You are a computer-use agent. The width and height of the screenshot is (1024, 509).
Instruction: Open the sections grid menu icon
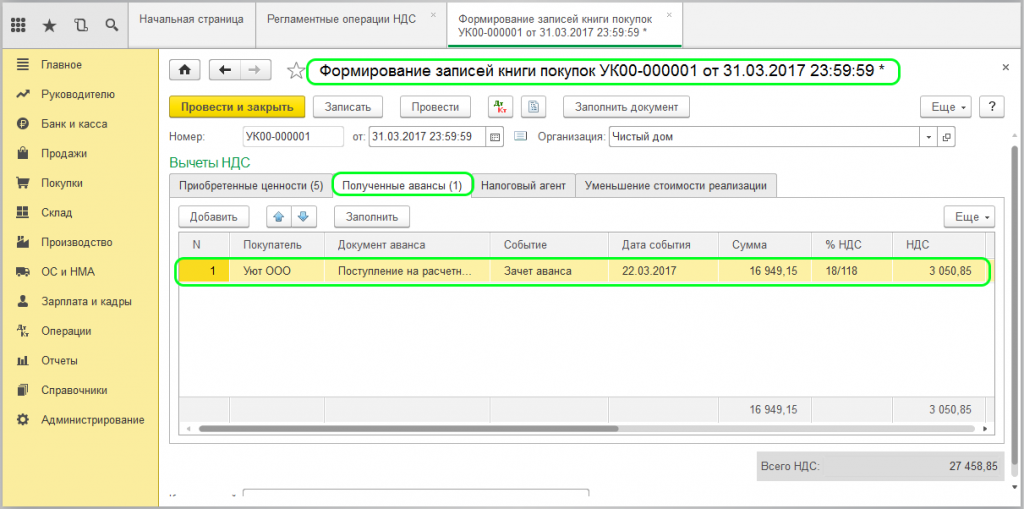[x=18, y=23]
